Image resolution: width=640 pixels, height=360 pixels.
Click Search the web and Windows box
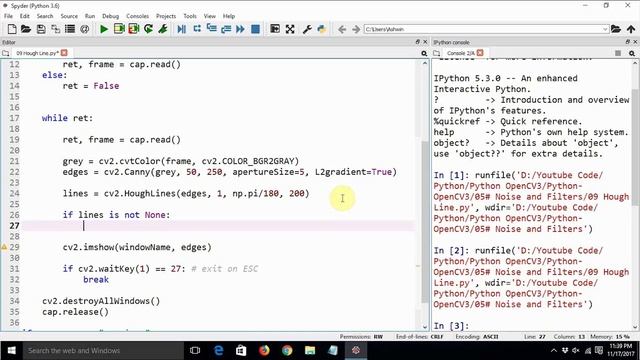pyautogui.click(x=103, y=351)
